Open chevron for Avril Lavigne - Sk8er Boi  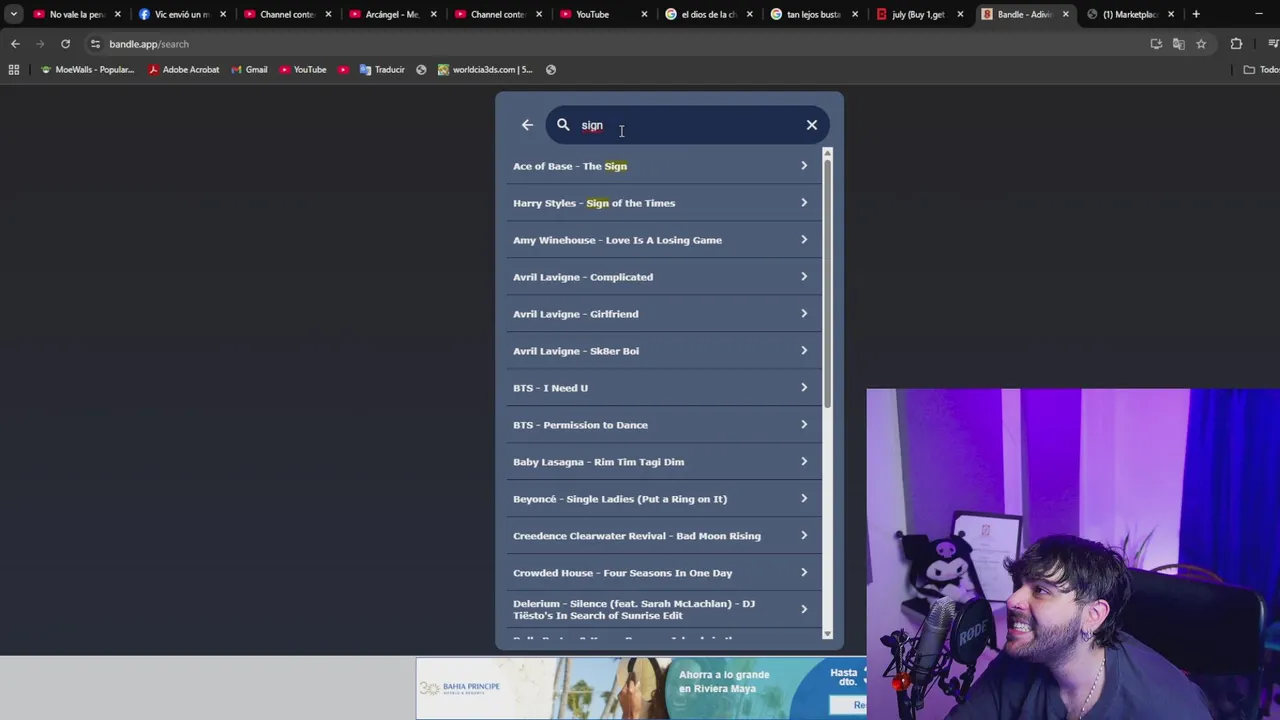[x=804, y=351]
